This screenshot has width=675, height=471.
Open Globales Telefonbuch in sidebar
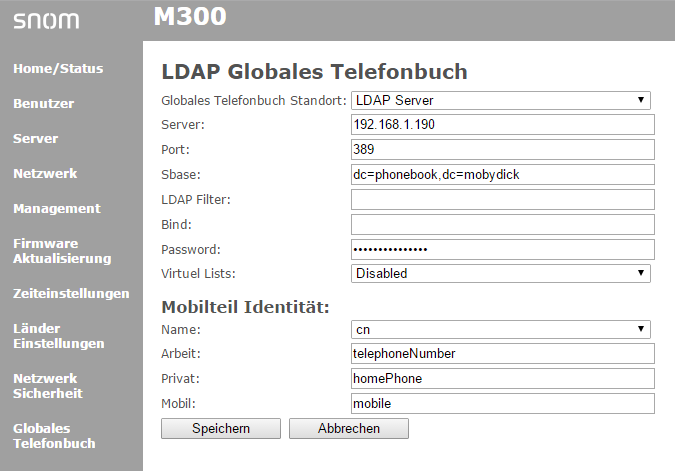pyautogui.click(x=54, y=436)
